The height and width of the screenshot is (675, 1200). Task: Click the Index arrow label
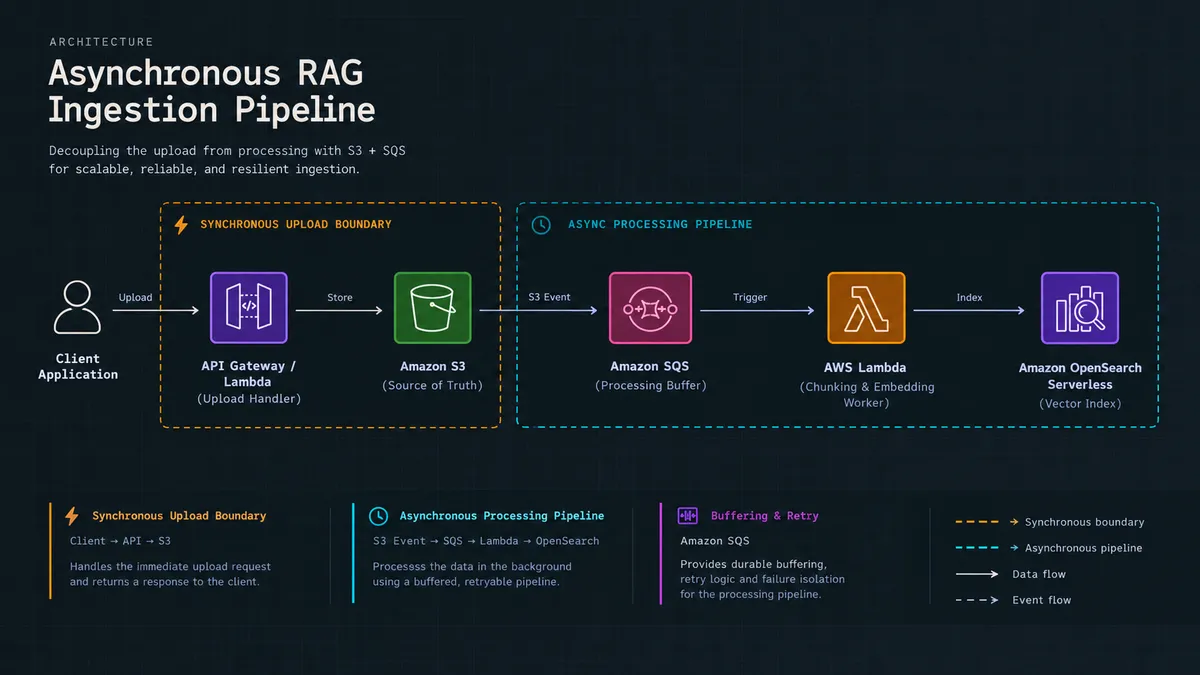click(x=969, y=297)
